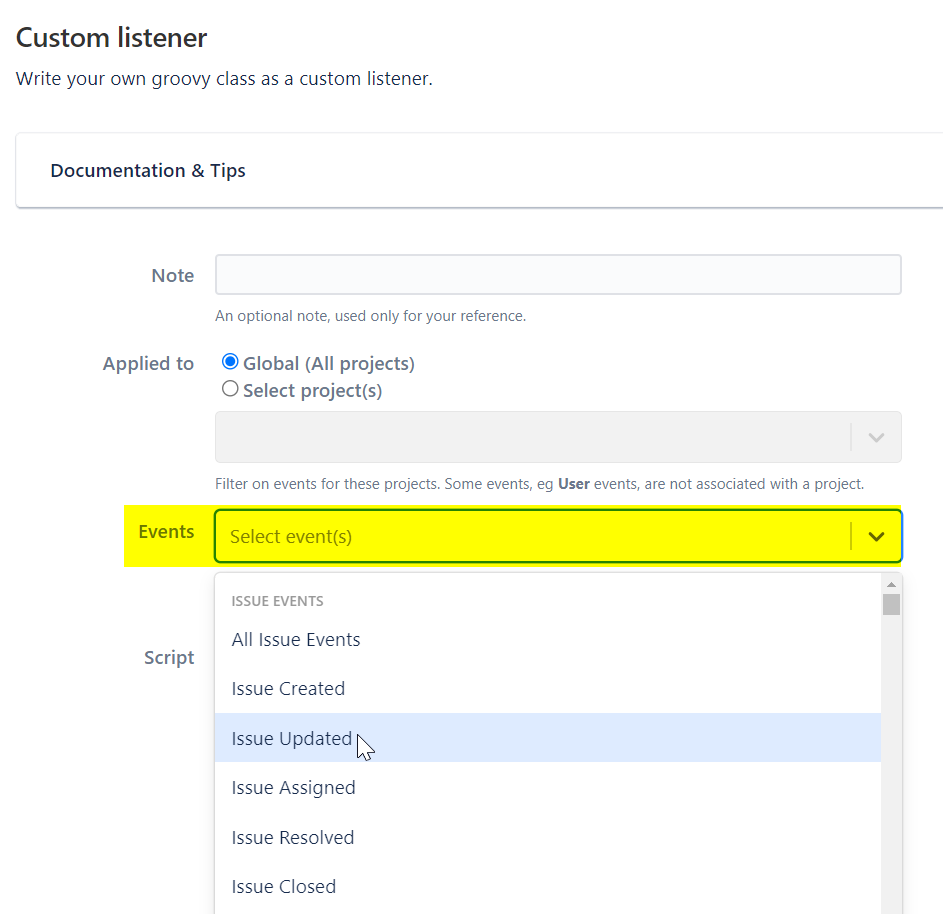
Task: Select the Issue Assigned option
Action: tap(293, 788)
